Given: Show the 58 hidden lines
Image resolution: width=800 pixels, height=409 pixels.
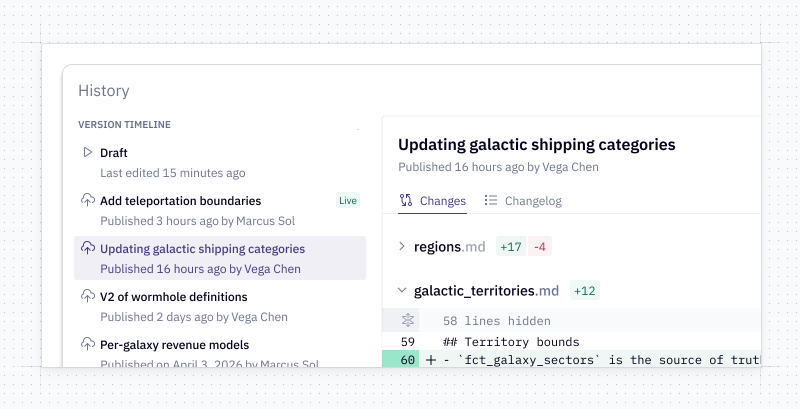Looking at the screenshot, I should pyautogui.click(x=496, y=321).
